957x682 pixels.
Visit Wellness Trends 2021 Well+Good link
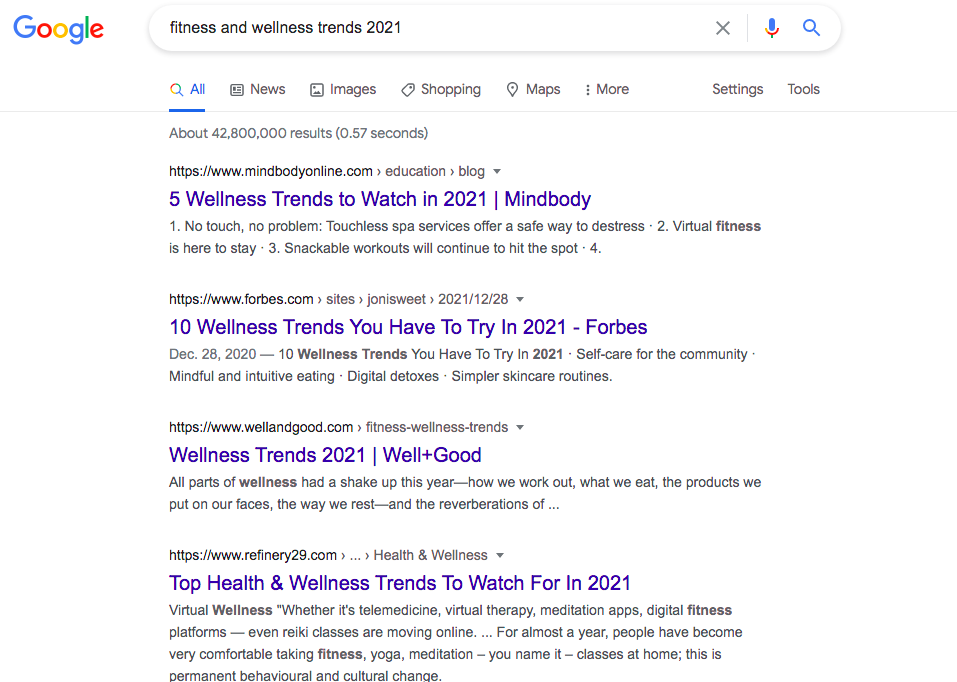pyautogui.click(x=325, y=455)
